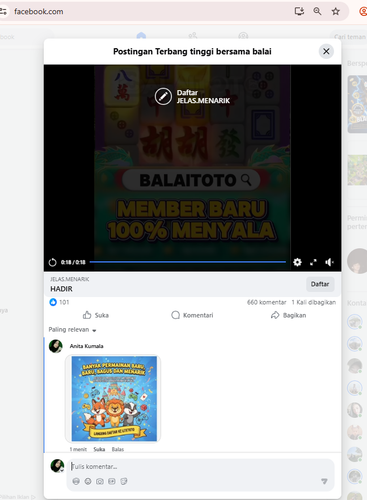Click the facebook.com address bar URL

click(x=39, y=11)
